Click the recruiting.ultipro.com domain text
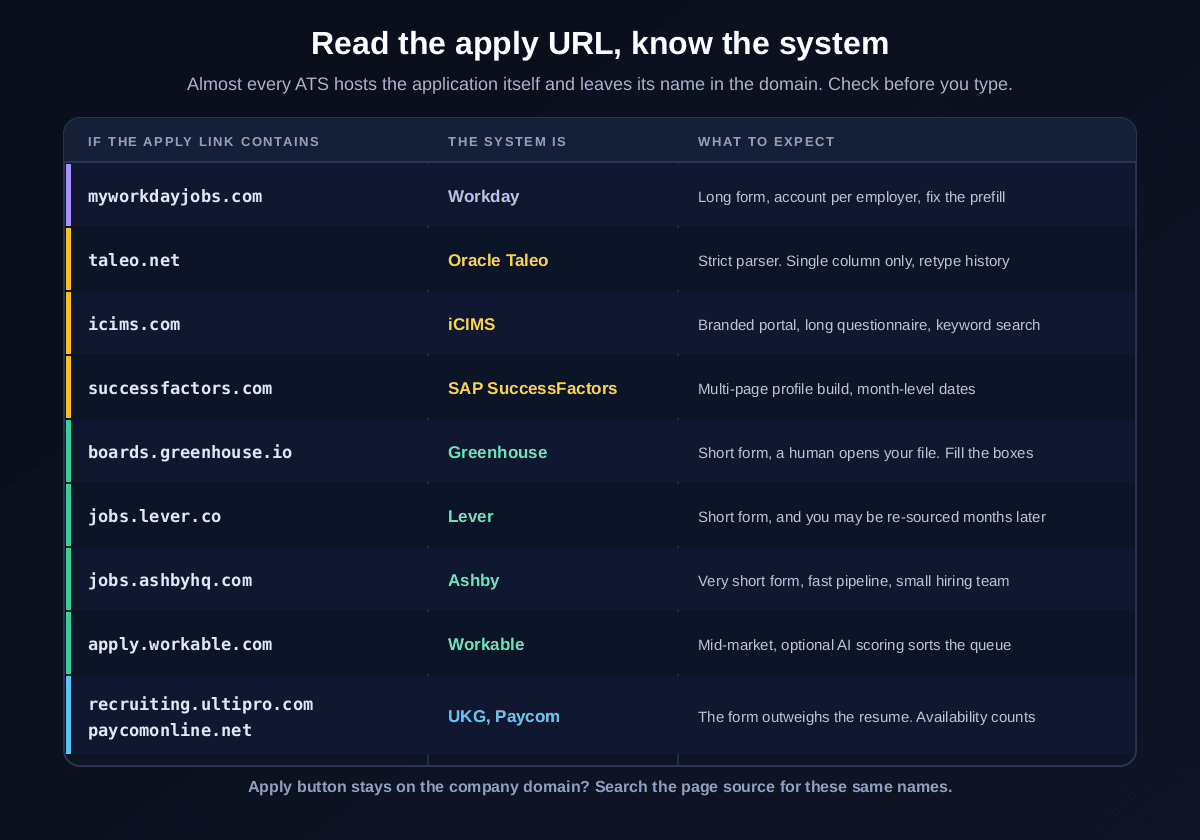Screen dimensions: 1200x840 (x=200, y=704)
